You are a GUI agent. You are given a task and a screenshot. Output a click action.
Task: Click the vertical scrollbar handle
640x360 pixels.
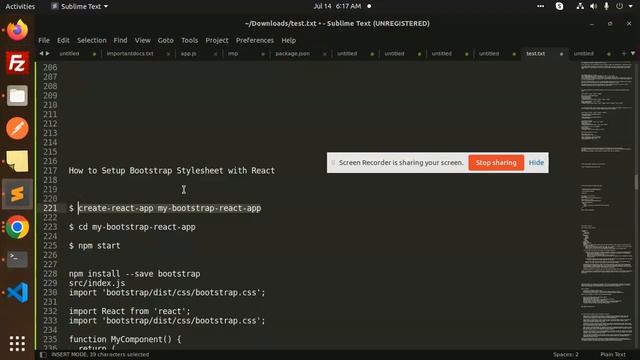pyautogui.click(x=636, y=182)
